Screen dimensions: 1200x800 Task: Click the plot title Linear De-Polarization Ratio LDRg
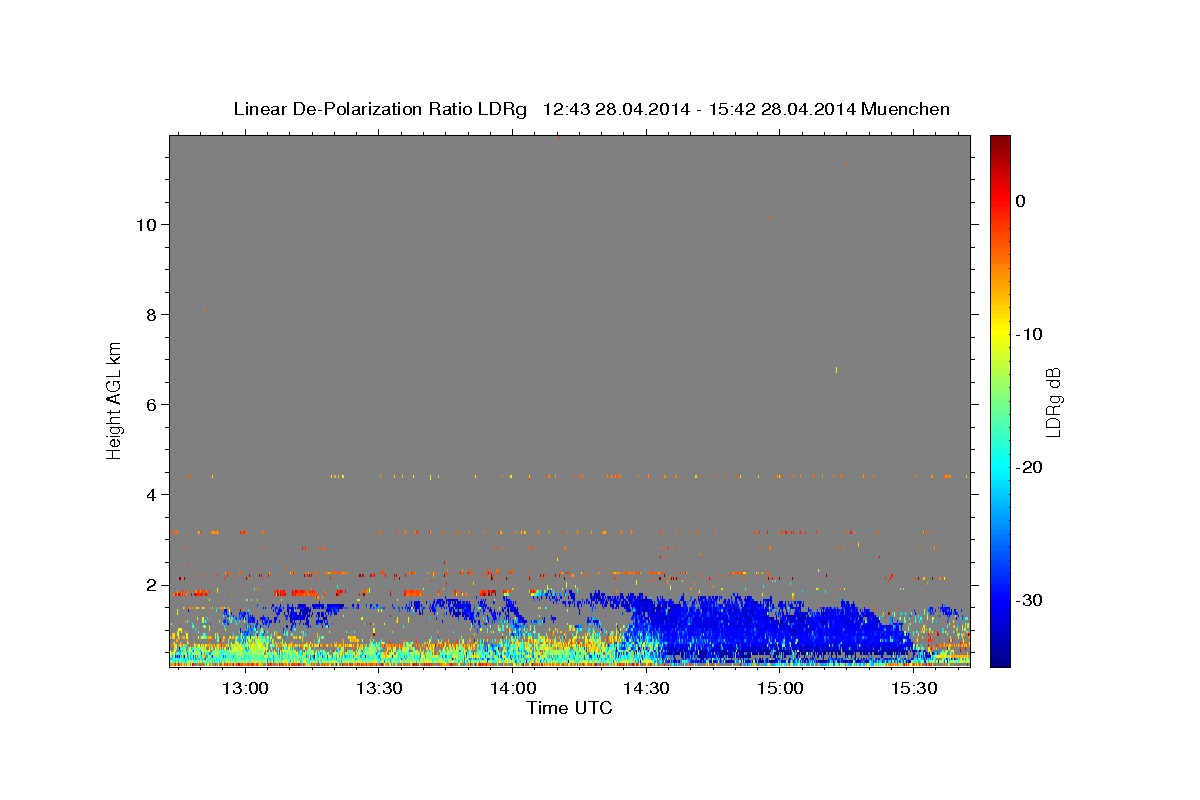380,109
